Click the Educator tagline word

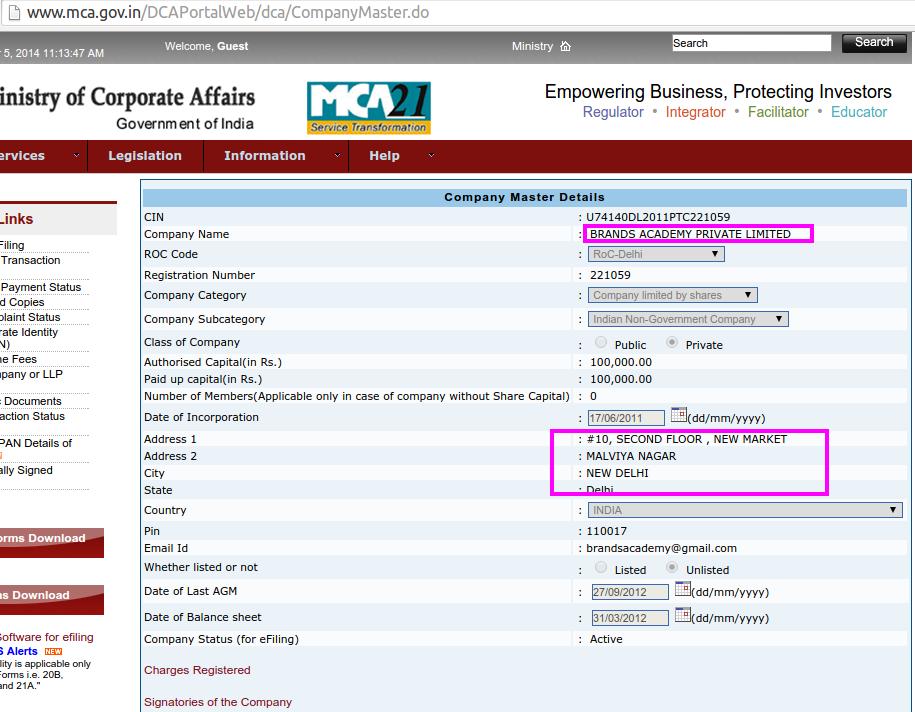tap(858, 112)
